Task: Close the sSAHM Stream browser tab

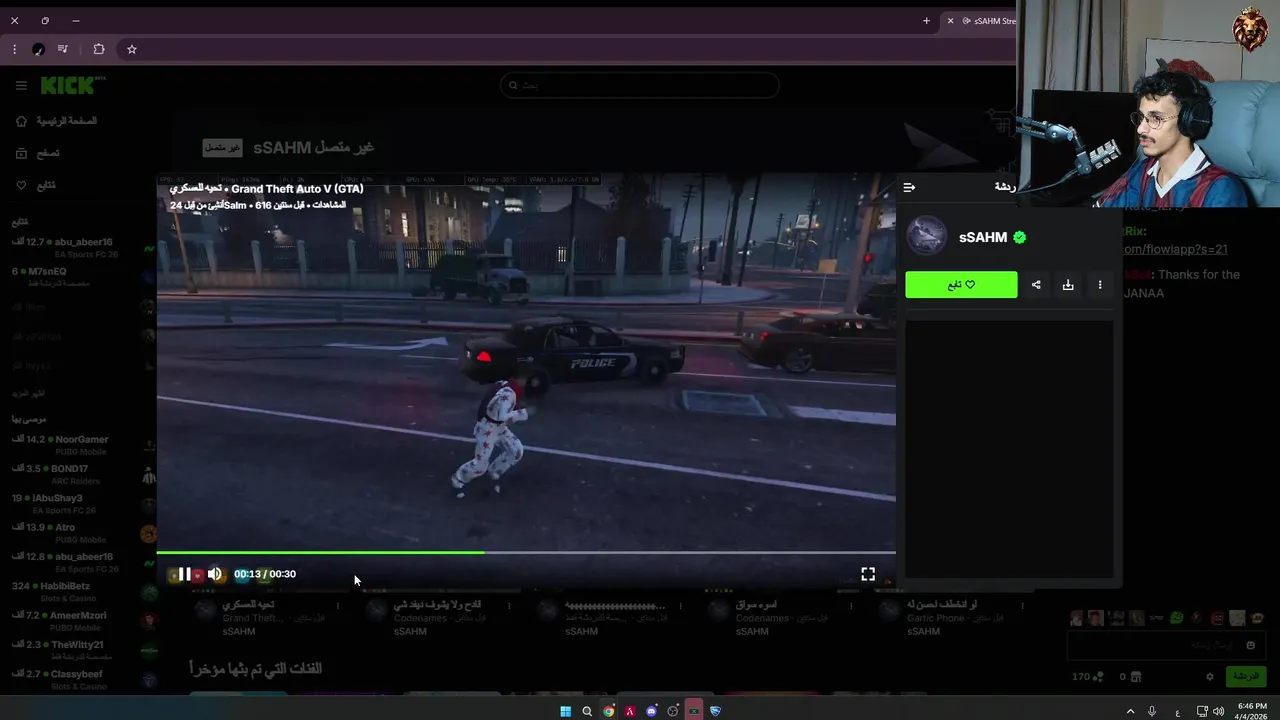Action: [x=950, y=20]
